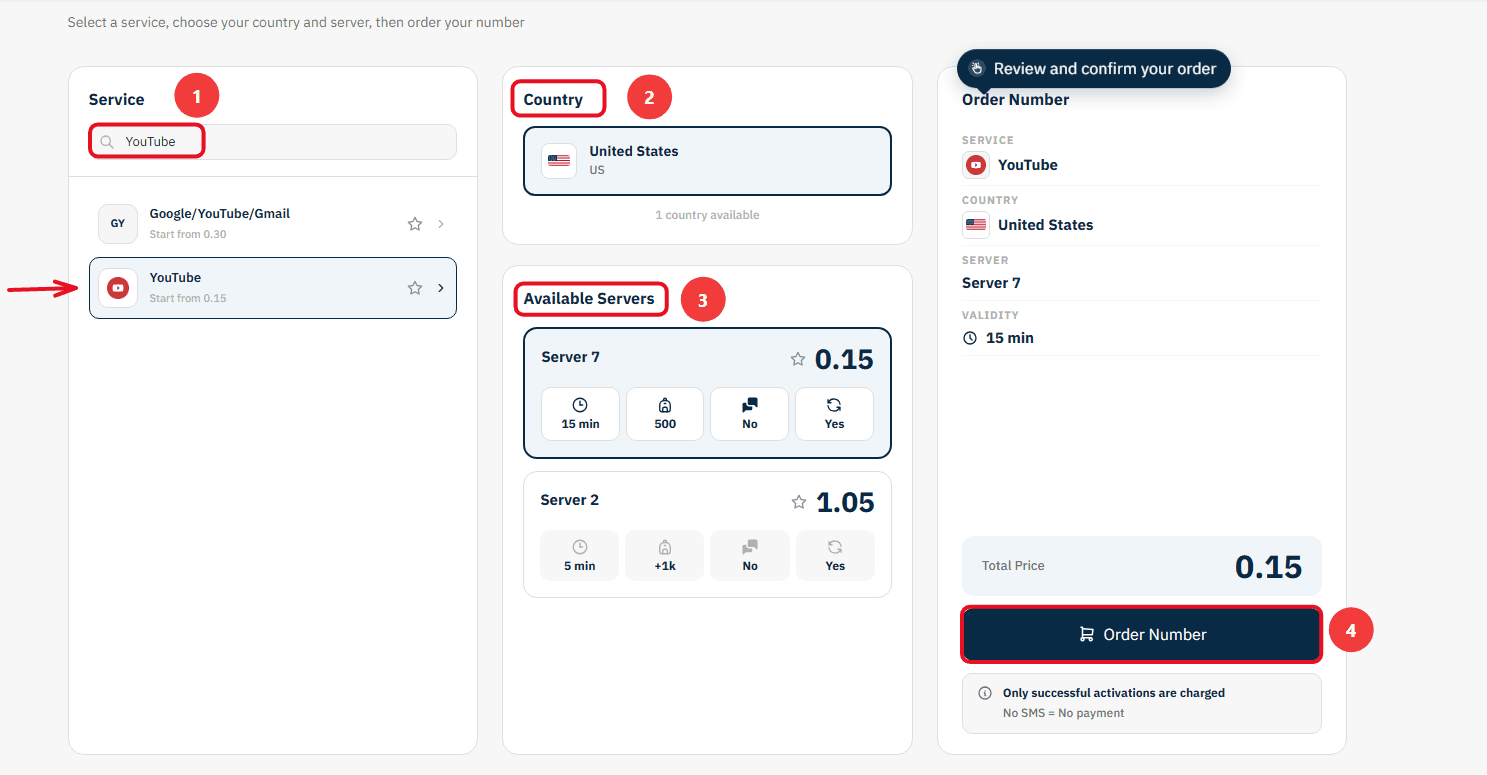Screen dimensions: 1487x775
Task: Favorite Server 2 with its star
Action: 798,502
